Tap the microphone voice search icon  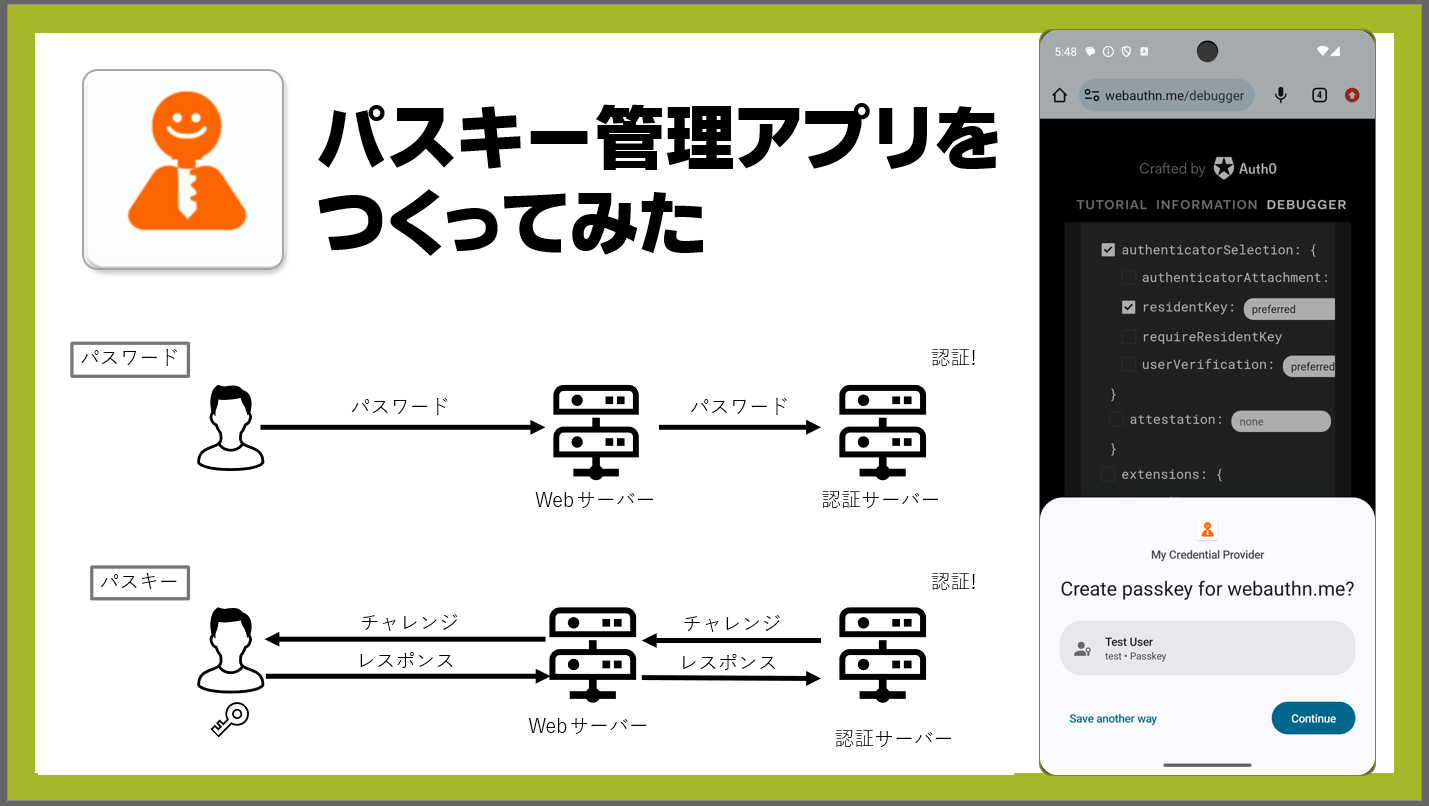click(x=1281, y=95)
